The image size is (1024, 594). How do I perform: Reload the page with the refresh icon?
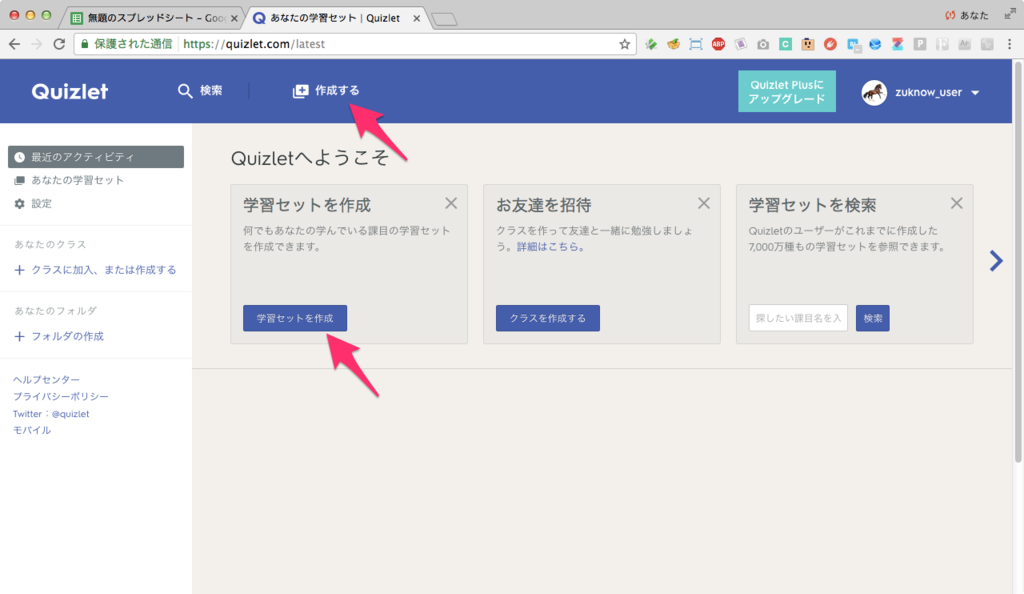tap(59, 44)
